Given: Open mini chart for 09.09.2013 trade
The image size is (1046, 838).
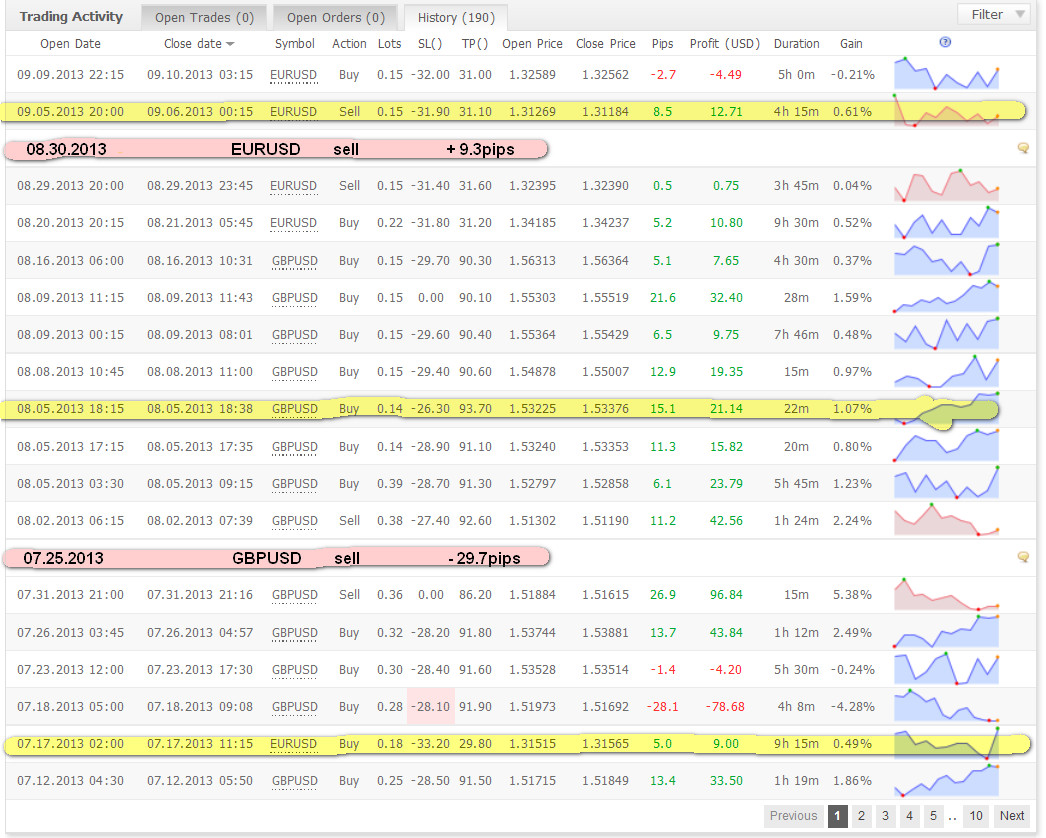Looking at the screenshot, I should 946,74.
